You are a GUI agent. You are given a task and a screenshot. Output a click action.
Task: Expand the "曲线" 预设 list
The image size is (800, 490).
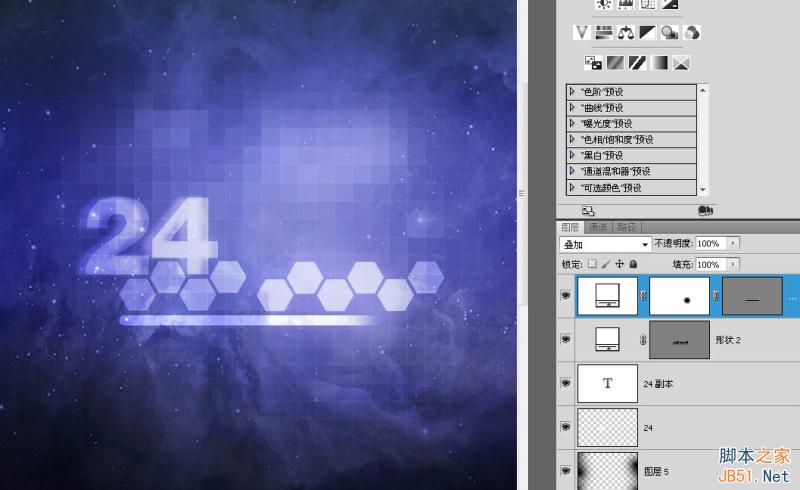pos(572,108)
